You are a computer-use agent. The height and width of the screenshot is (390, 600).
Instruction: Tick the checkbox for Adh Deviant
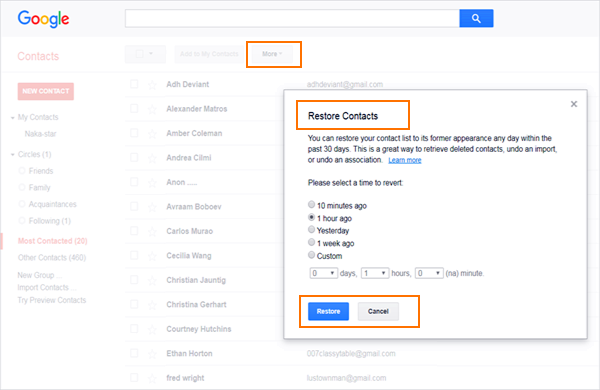[x=134, y=84]
